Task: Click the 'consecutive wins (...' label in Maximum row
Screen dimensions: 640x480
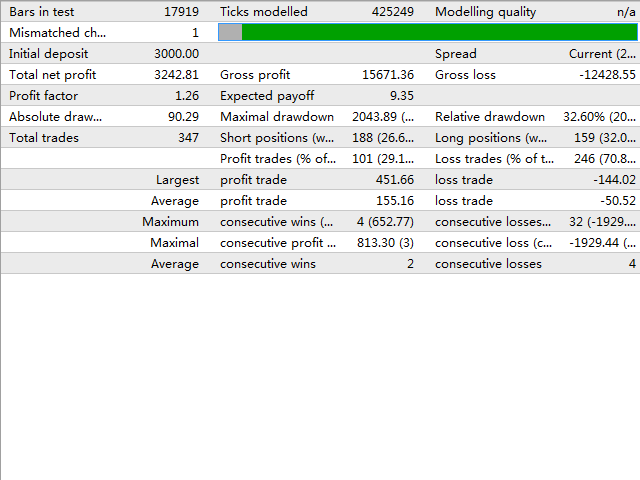Action: click(276, 222)
